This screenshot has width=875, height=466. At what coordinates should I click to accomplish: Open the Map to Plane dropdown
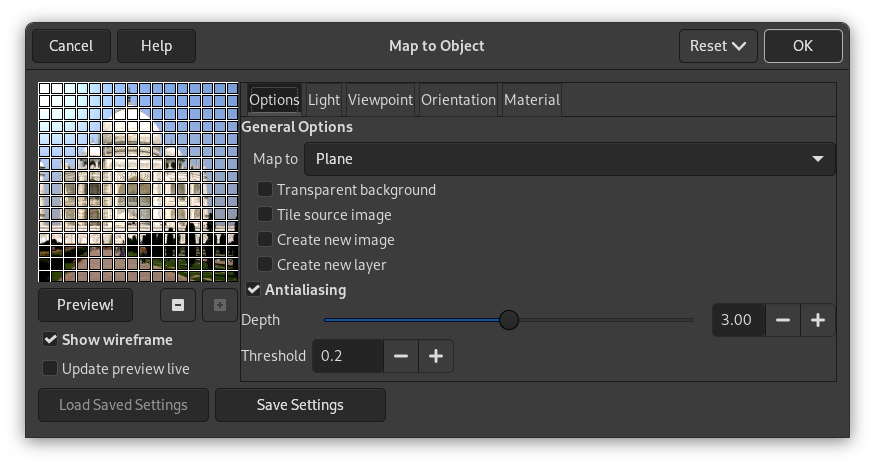point(569,159)
